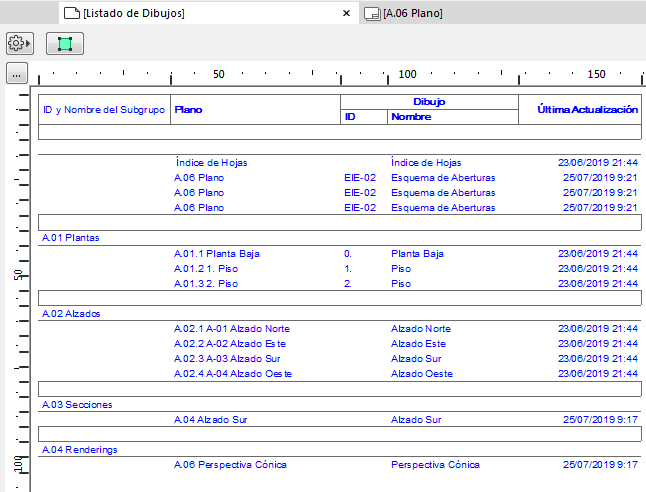Image resolution: width=646 pixels, height=492 pixels.
Task: Click the ID y Nombre del Subgrupo header
Action: pos(103,109)
